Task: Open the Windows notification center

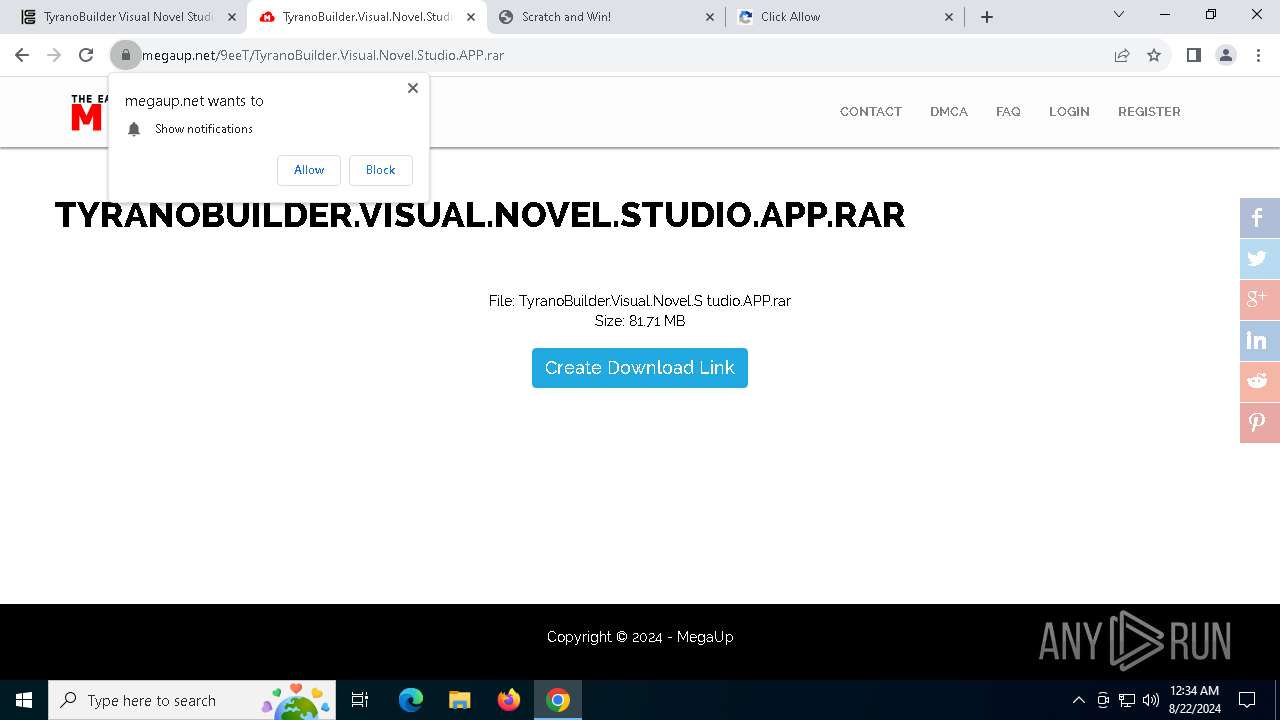Action: 1247,700
